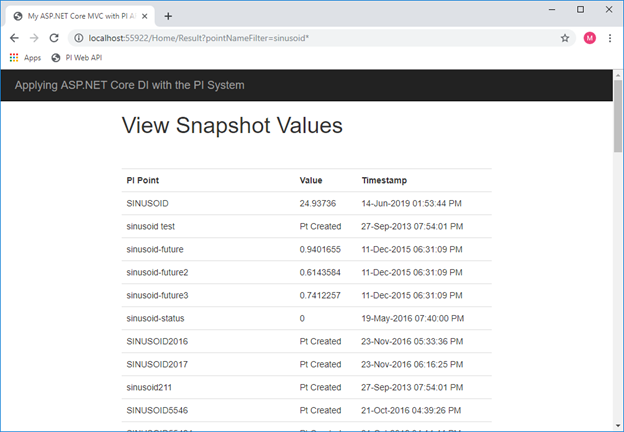Open the Chrome profile avatar icon
624x432 pixels.
click(589, 38)
